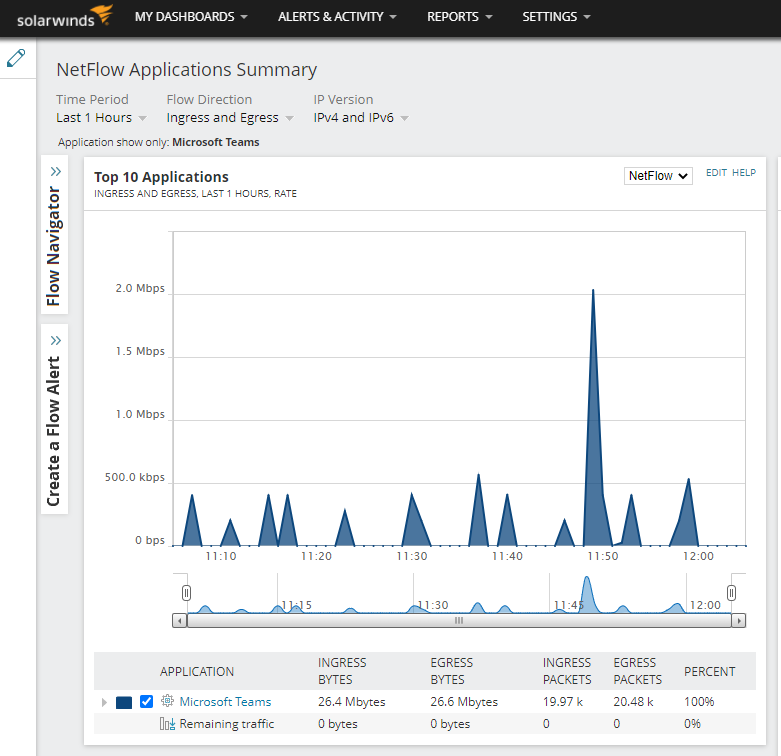The image size is (781, 756).
Task: Click the 26.4 Mbytes ingress value
Action: coord(352,702)
